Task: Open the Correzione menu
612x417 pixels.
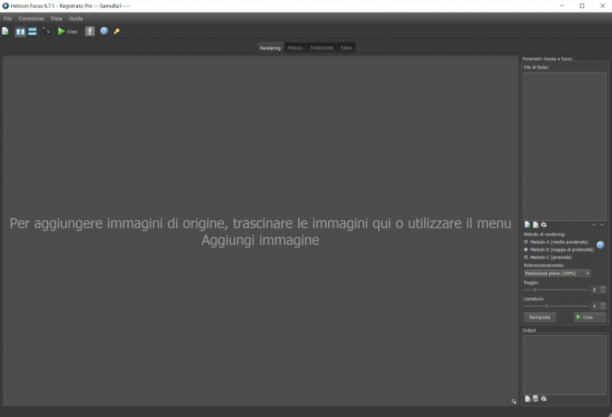Action: [x=31, y=18]
